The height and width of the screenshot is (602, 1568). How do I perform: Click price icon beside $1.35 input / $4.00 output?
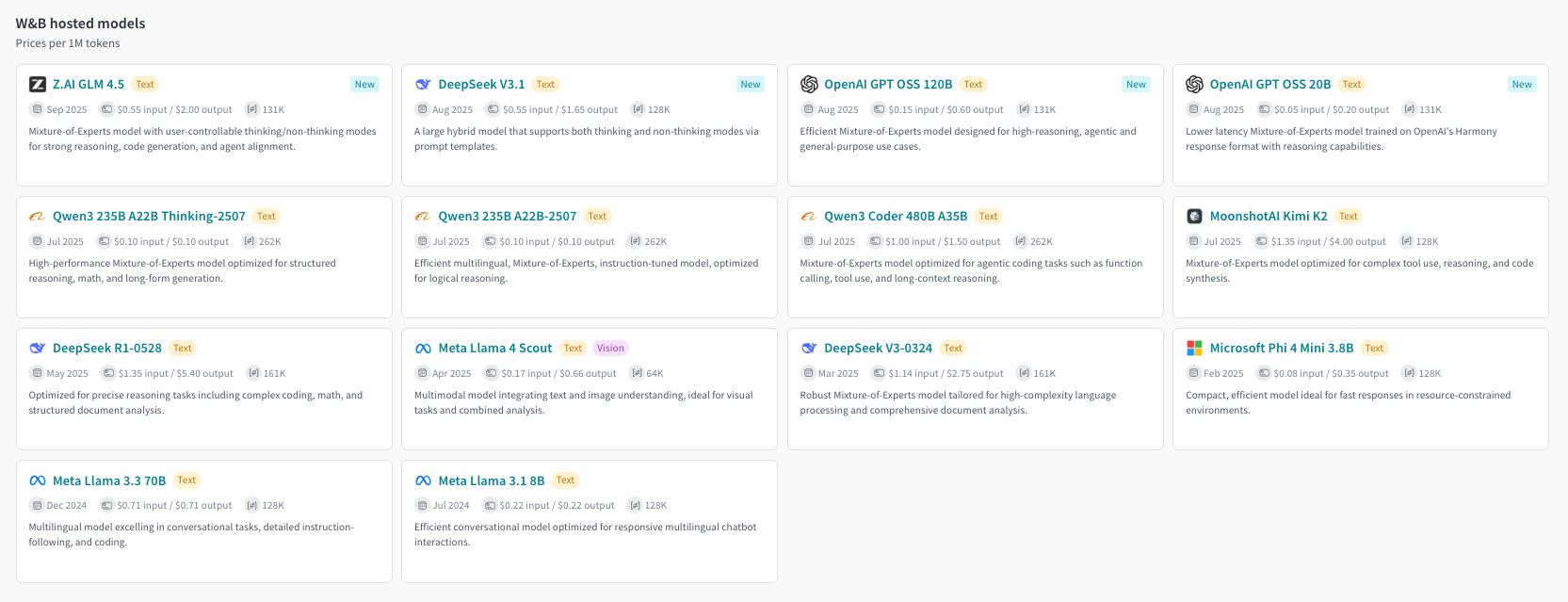tap(1261, 241)
